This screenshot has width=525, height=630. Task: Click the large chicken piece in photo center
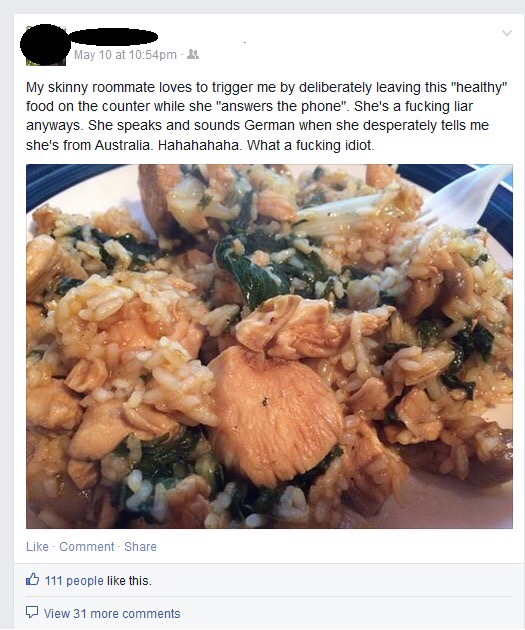click(x=276, y=413)
